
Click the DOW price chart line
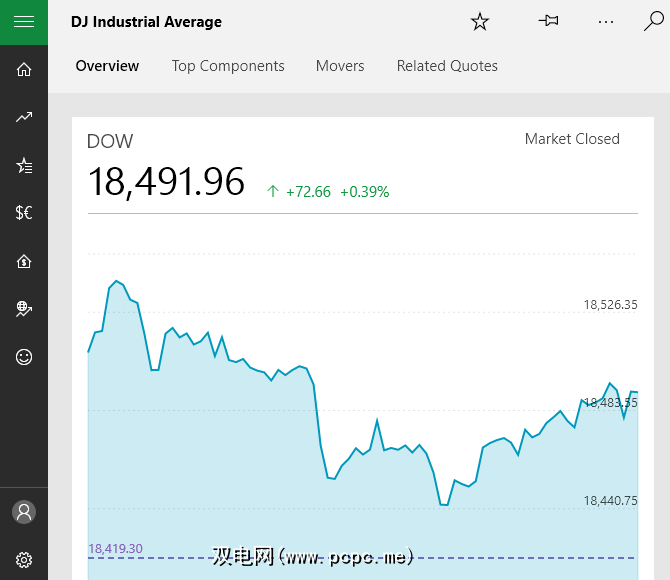pyautogui.click(x=320, y=420)
